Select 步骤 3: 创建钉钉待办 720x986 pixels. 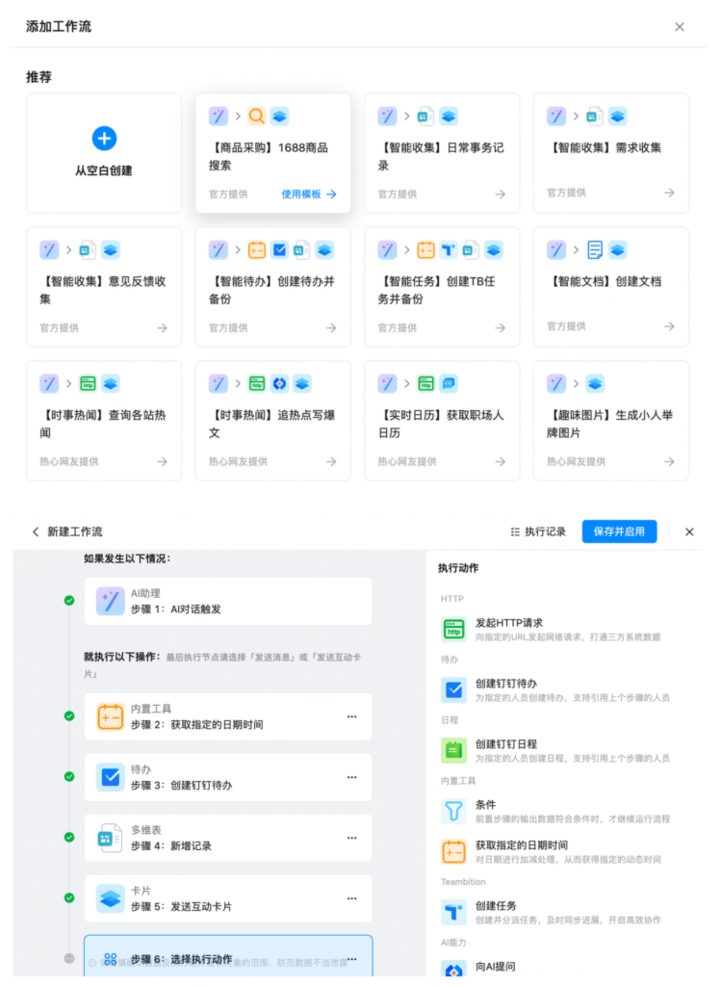click(228, 777)
